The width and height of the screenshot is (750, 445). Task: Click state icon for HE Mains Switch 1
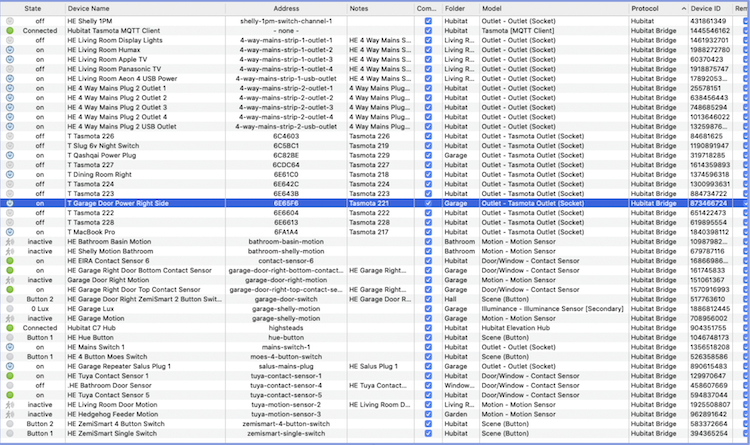(x=10, y=347)
